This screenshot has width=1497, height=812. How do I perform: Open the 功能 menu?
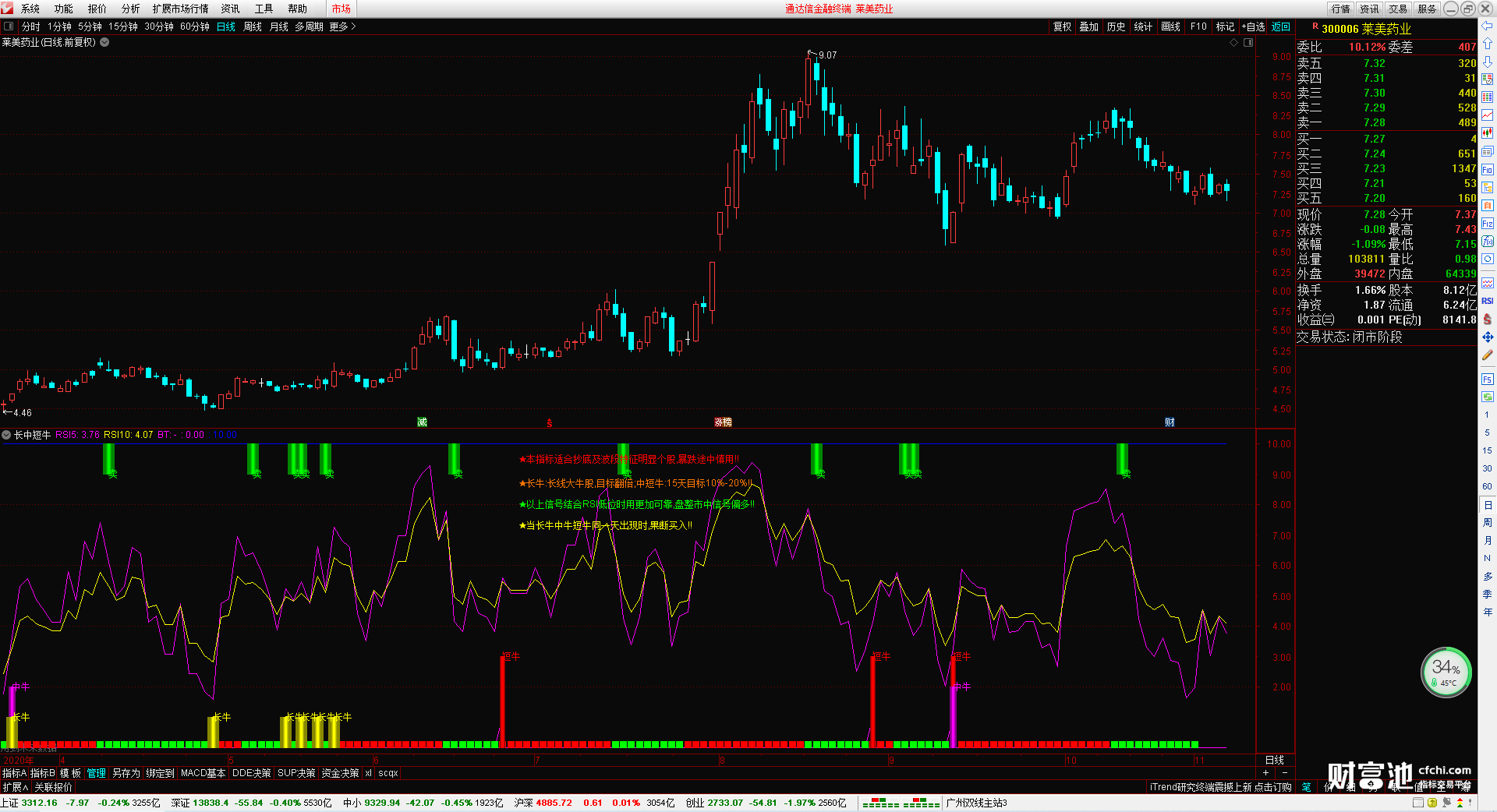64,9
